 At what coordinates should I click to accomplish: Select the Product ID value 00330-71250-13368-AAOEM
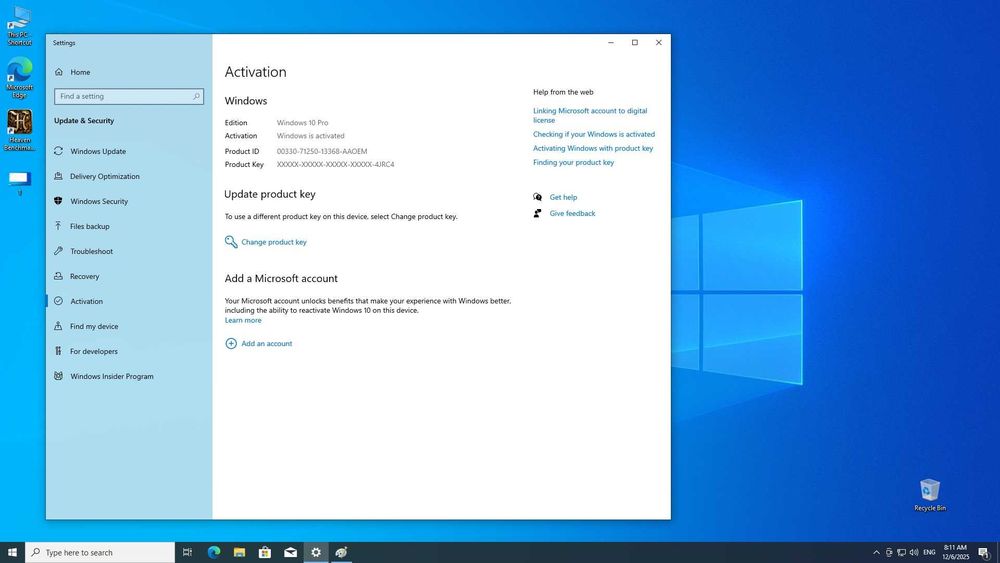tap(322, 151)
